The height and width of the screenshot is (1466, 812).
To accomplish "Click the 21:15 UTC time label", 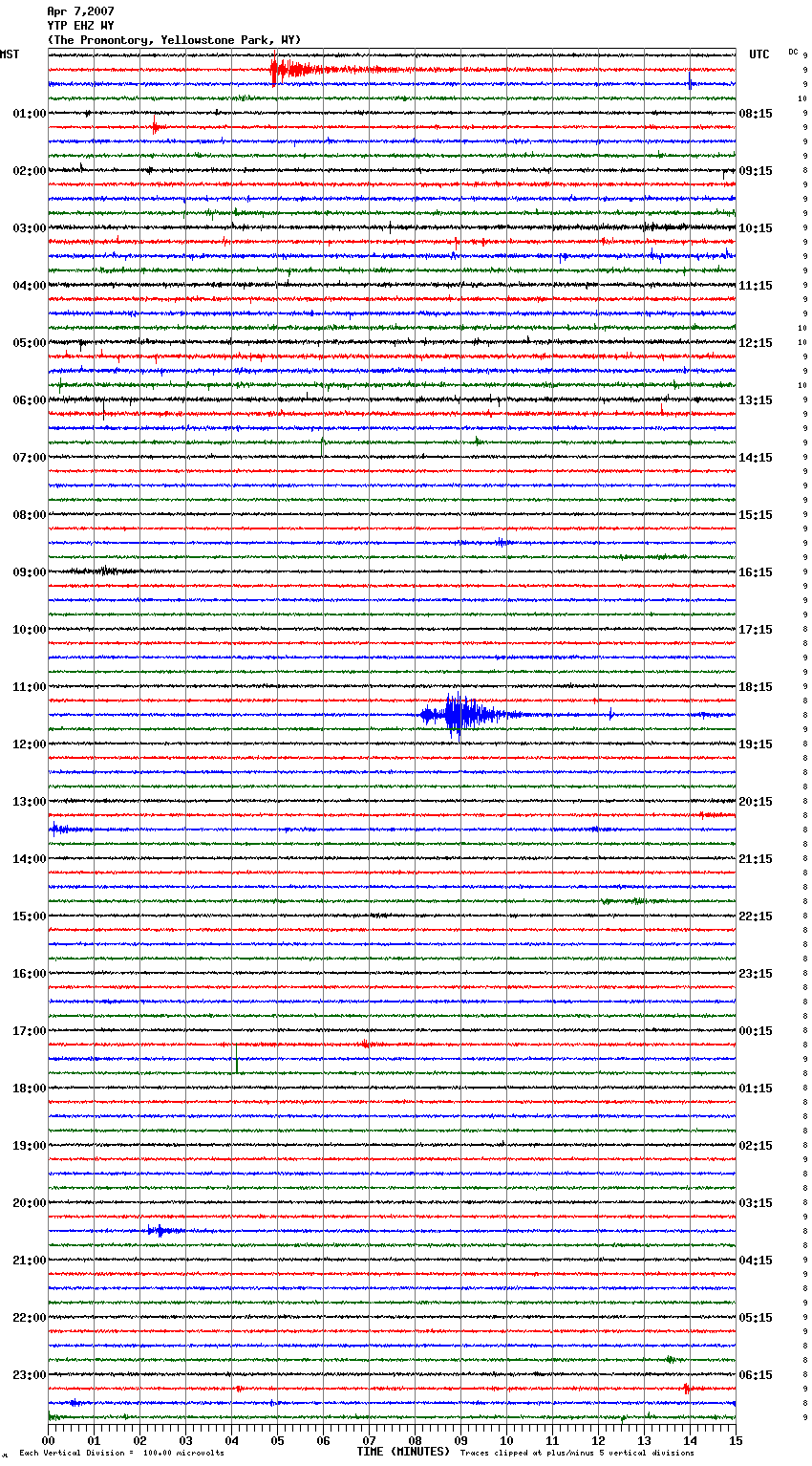I will pyautogui.click(x=756, y=859).
